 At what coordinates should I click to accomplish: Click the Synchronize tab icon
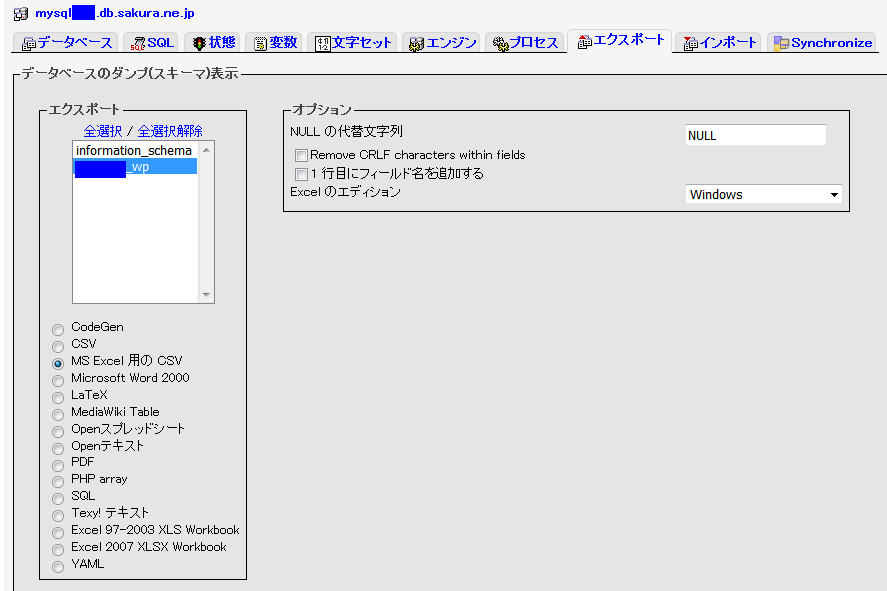click(x=781, y=44)
